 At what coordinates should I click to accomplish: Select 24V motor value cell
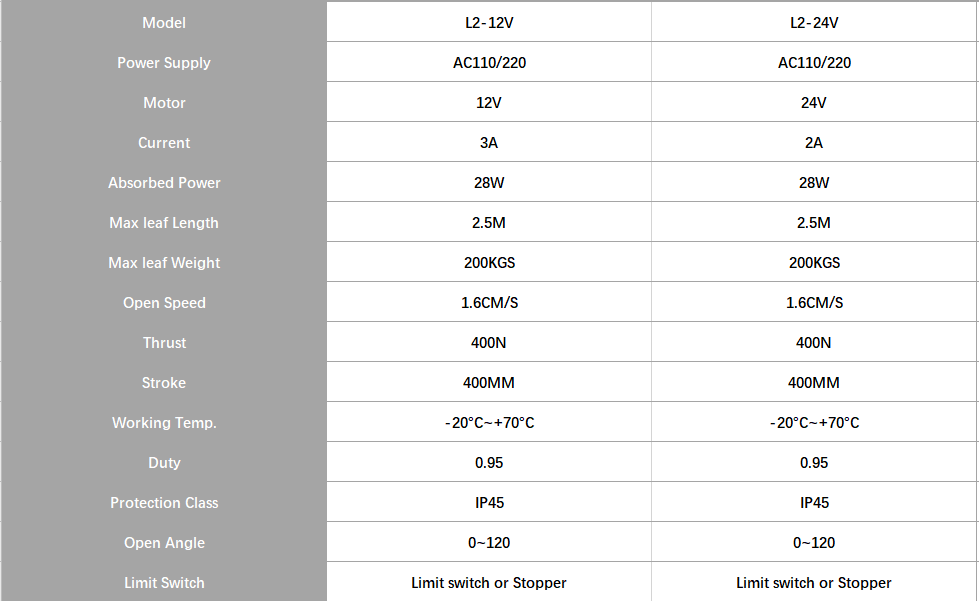[x=814, y=102]
